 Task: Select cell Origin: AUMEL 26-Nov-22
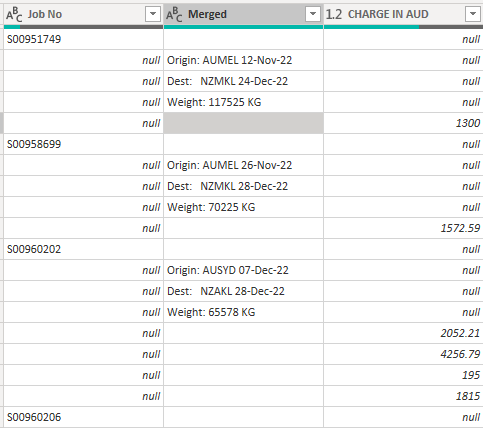(243, 165)
